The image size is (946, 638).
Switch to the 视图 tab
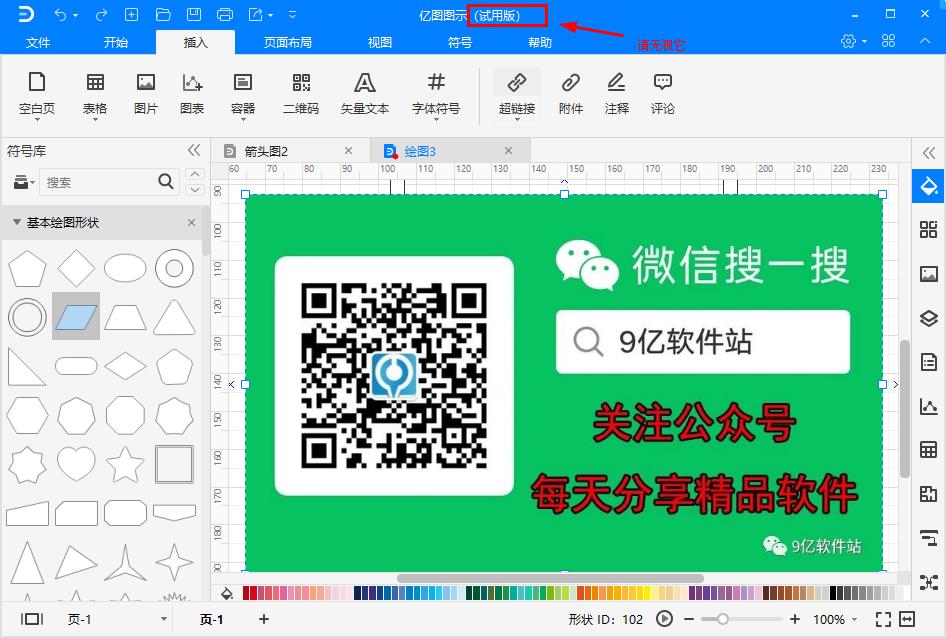pos(379,42)
